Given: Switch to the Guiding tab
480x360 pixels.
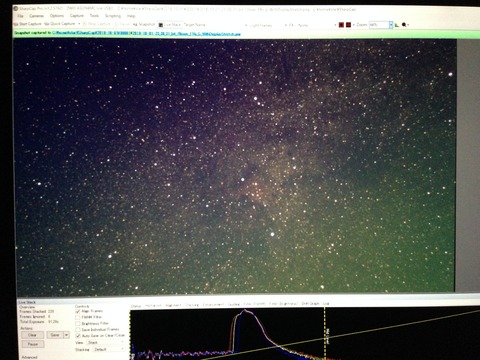Looking at the screenshot, I should pos(234,304).
